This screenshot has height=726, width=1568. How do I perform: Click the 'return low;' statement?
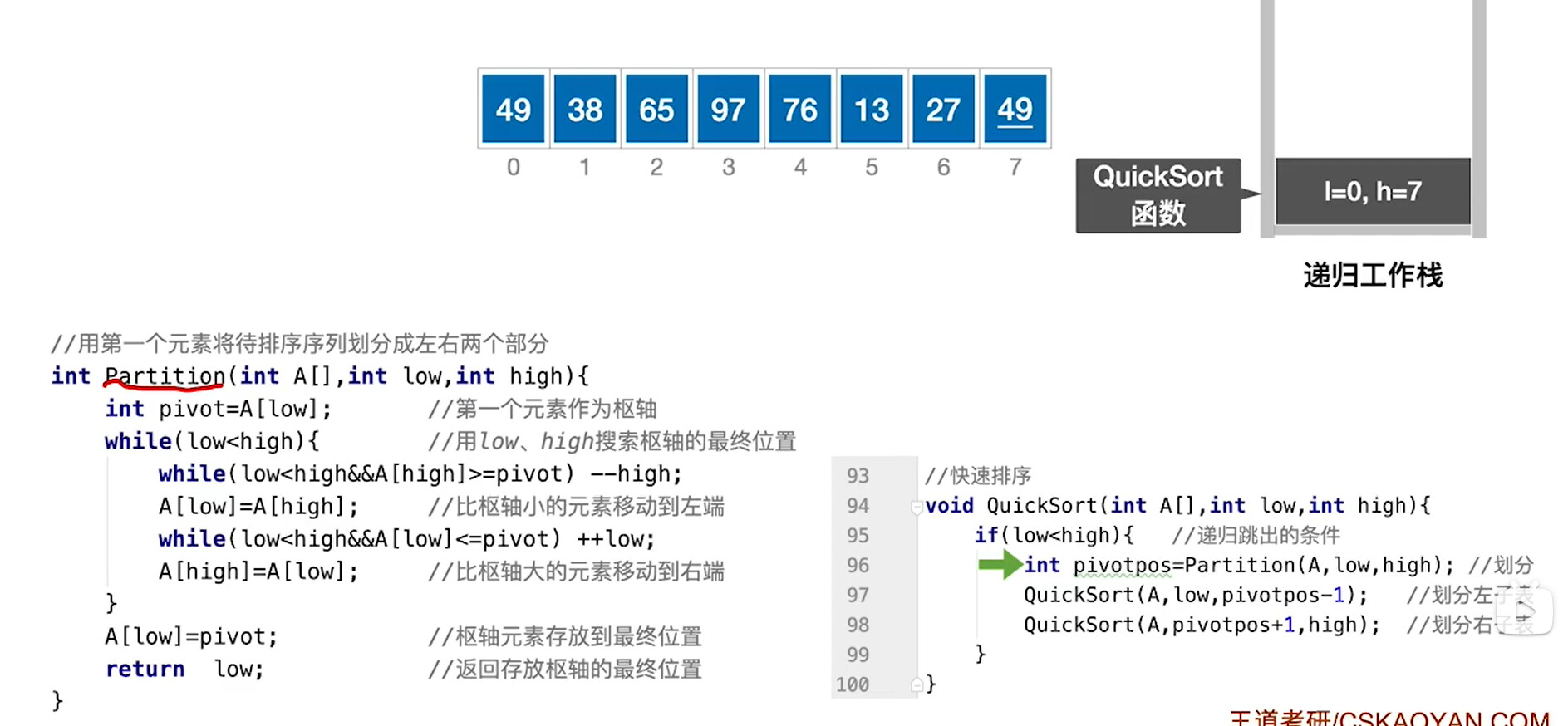(184, 669)
